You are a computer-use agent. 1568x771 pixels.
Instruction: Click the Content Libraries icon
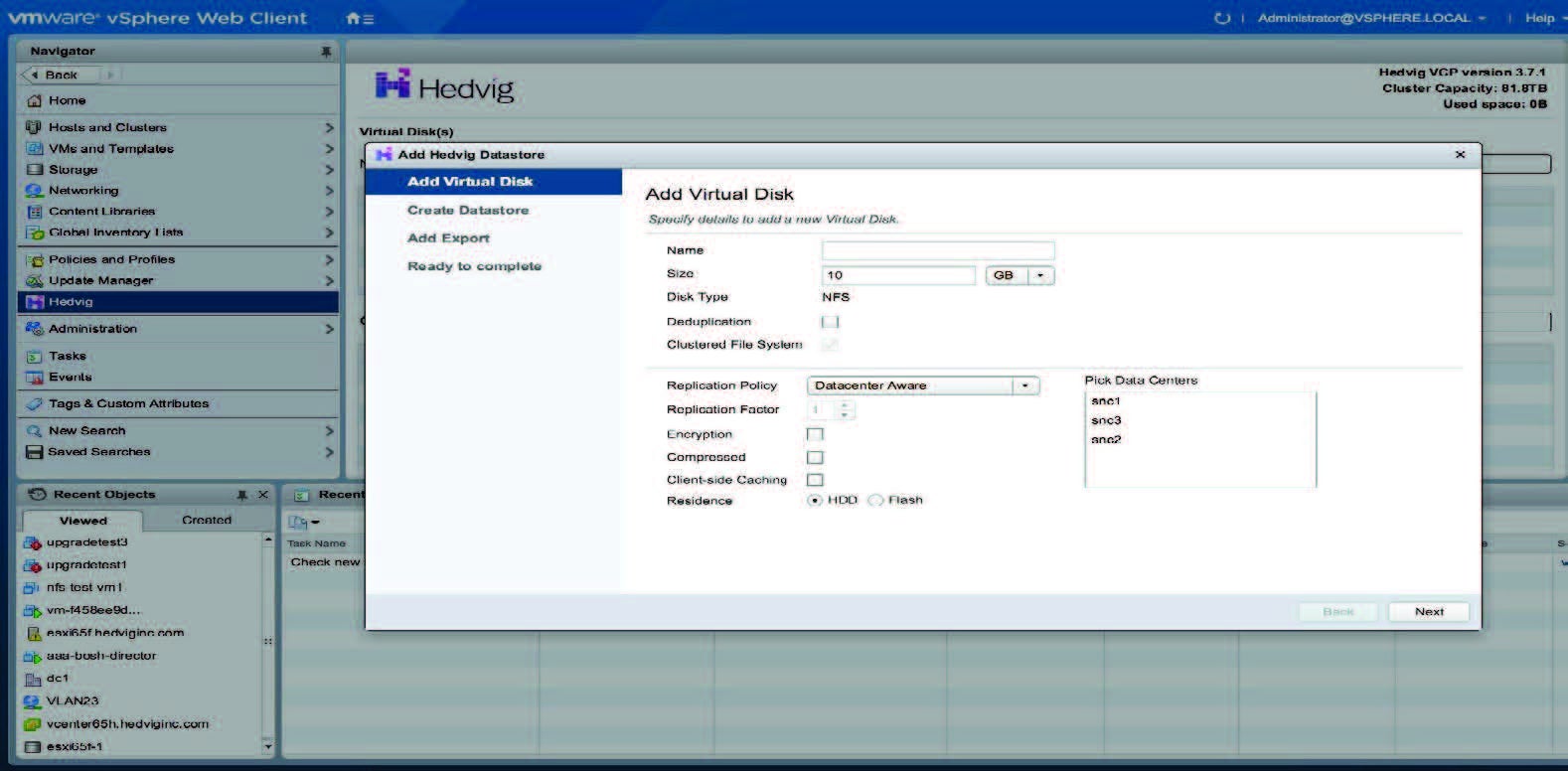[x=35, y=212]
